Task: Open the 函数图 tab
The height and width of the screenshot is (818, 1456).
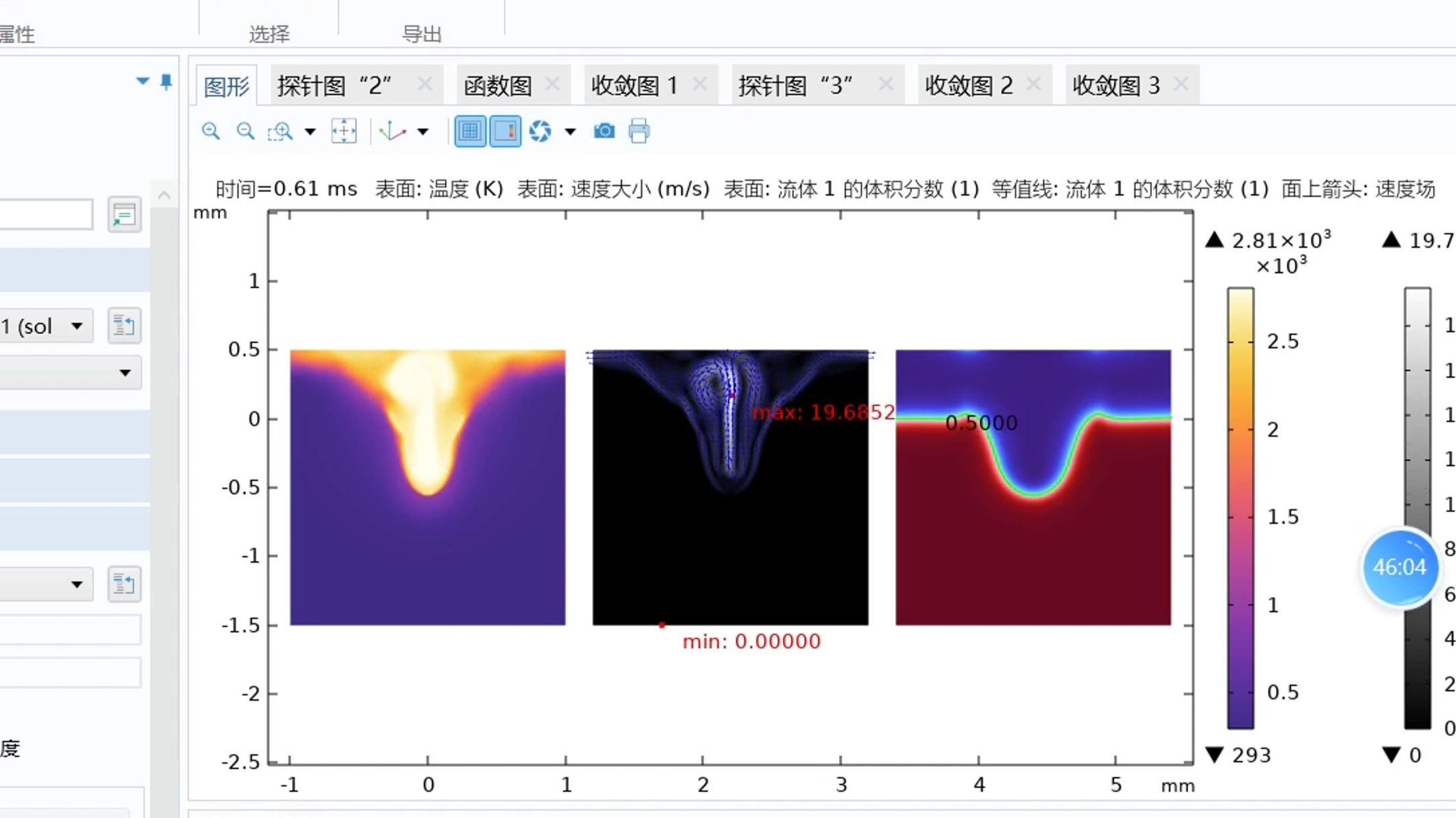Action: 497,86
